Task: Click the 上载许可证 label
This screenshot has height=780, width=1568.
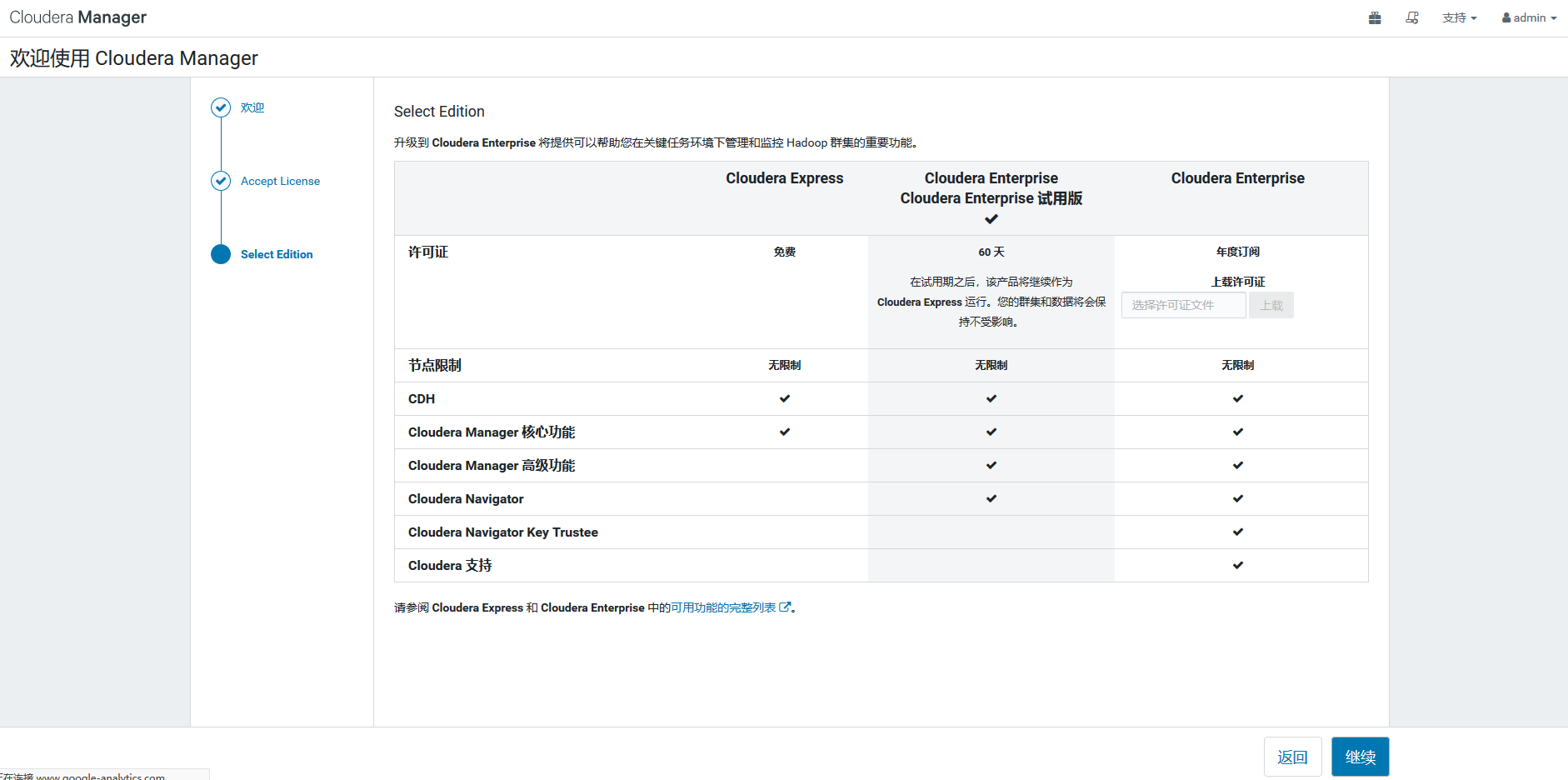Action: (x=1238, y=282)
